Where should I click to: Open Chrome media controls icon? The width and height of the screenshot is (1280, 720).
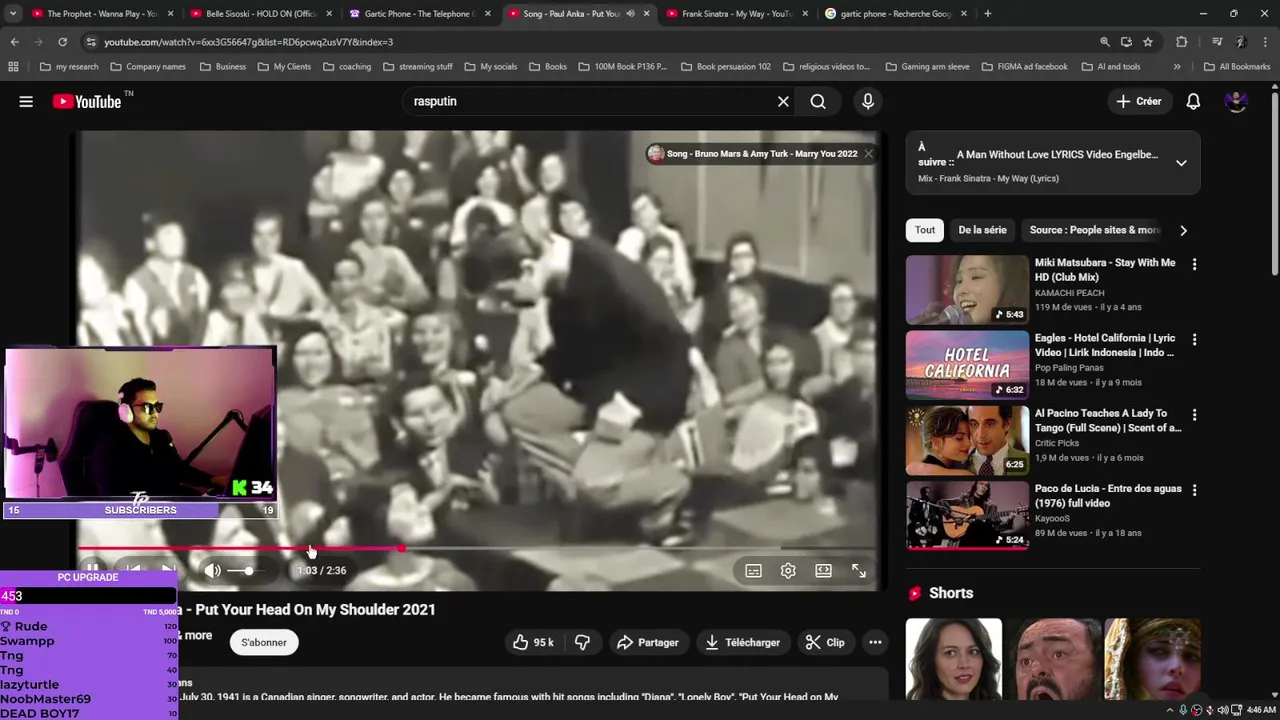(x=1216, y=42)
